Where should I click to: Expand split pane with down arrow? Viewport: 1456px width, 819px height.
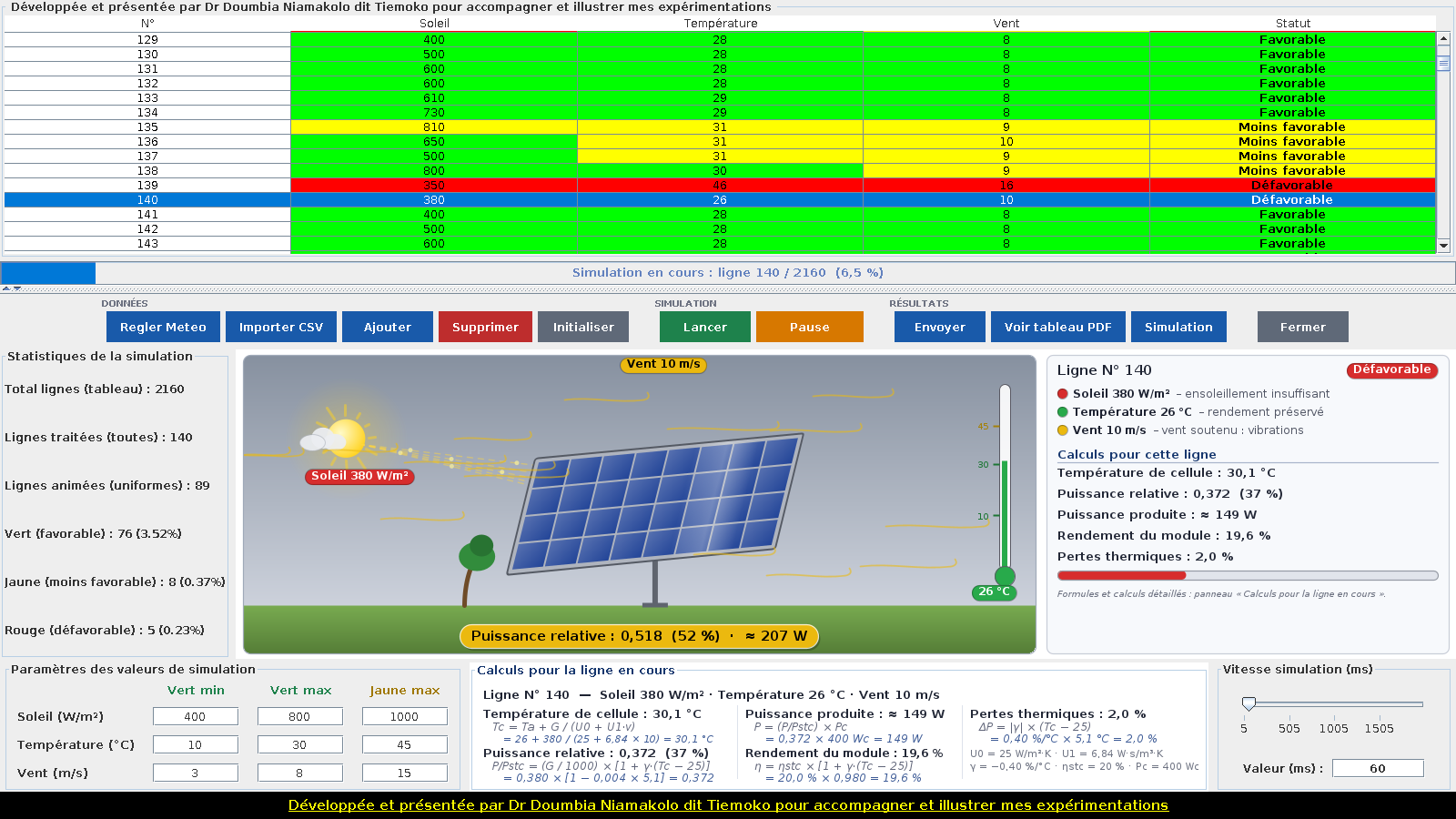click(16, 288)
